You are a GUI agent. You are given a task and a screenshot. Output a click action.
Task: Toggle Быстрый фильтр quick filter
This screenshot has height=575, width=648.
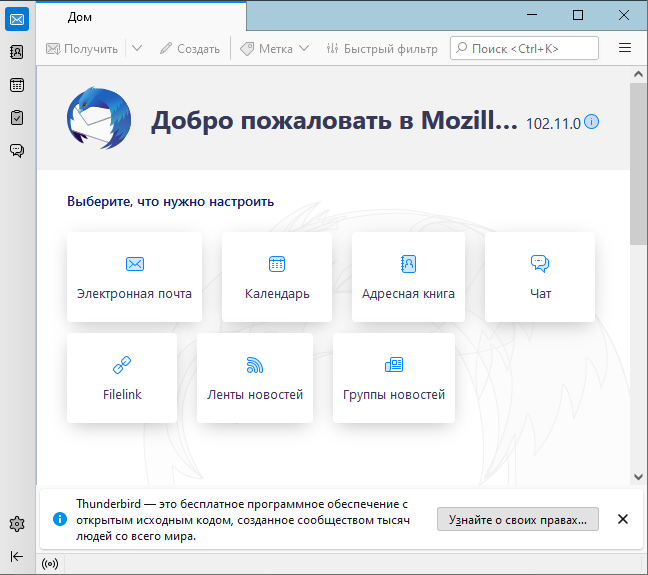click(382, 49)
